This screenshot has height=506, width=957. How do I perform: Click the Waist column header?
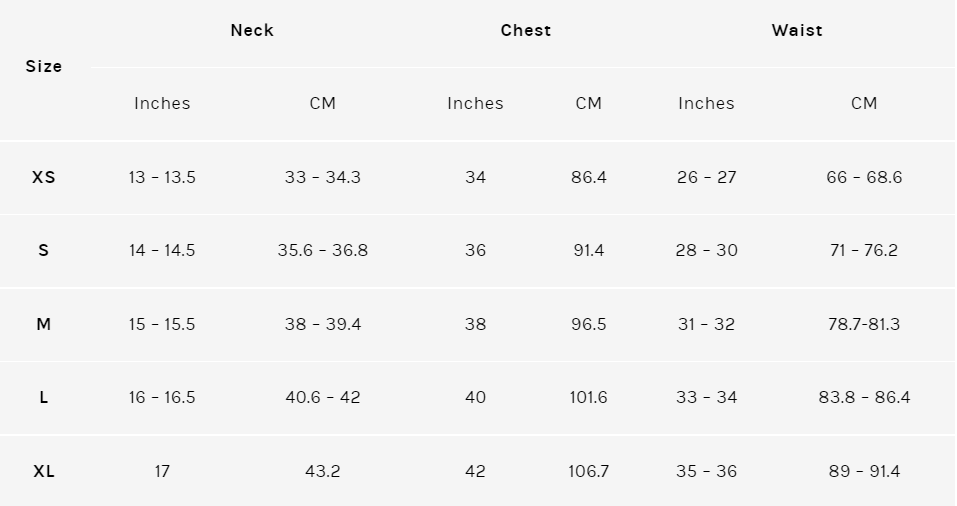coord(796,31)
